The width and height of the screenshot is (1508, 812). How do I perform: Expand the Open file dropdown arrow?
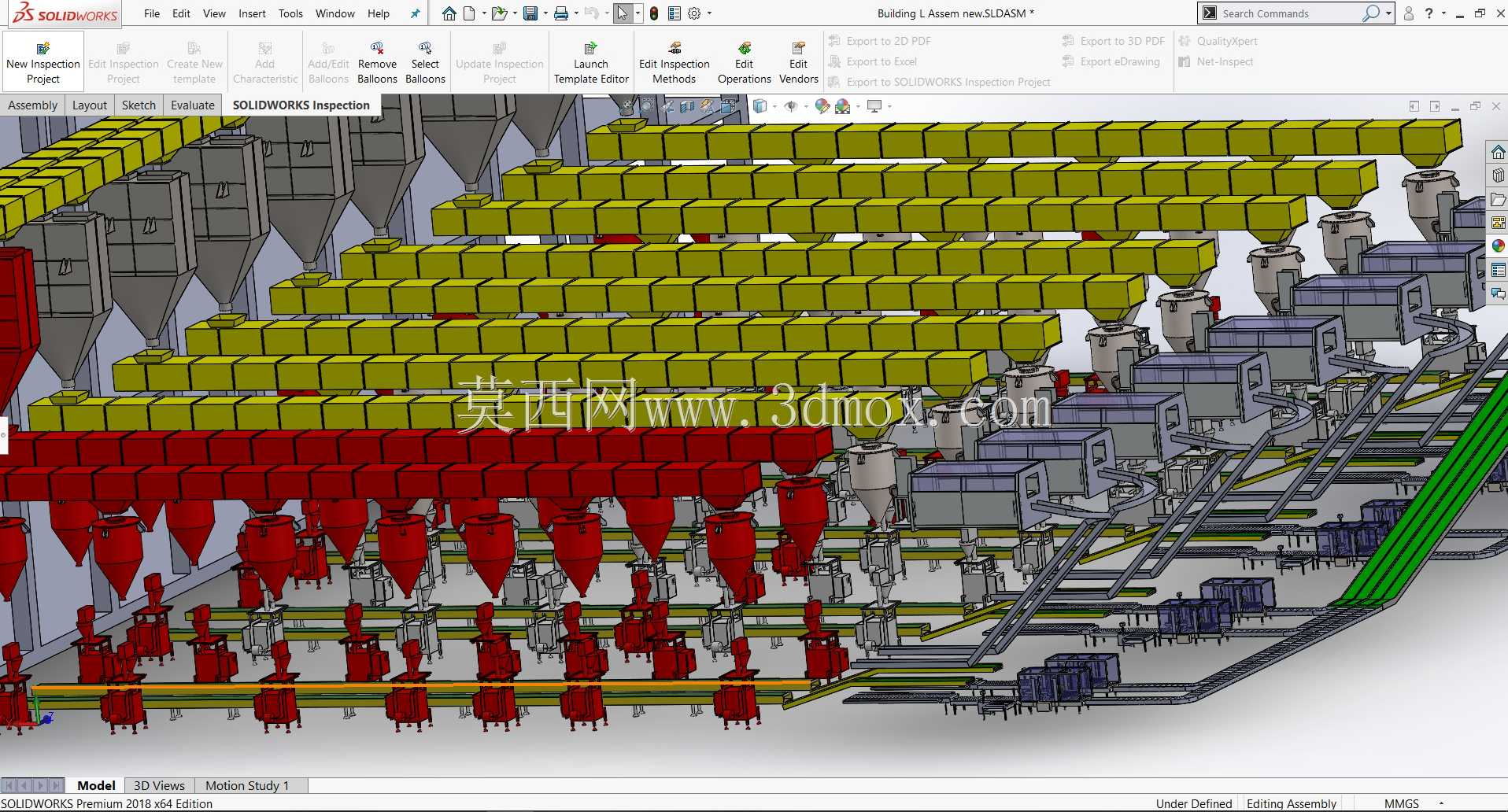pos(514,13)
